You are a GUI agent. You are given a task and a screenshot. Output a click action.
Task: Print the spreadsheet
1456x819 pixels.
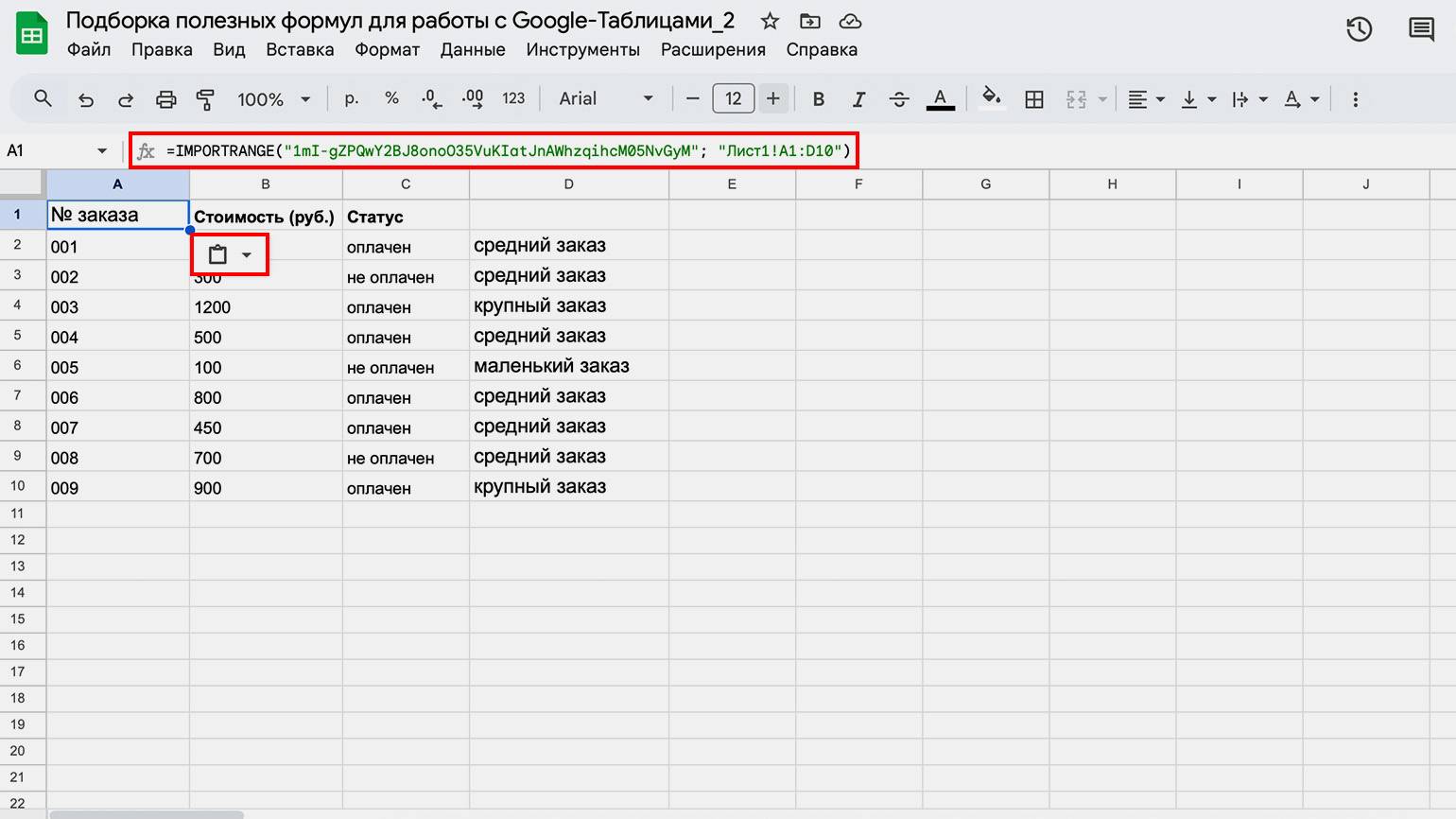coord(165,99)
